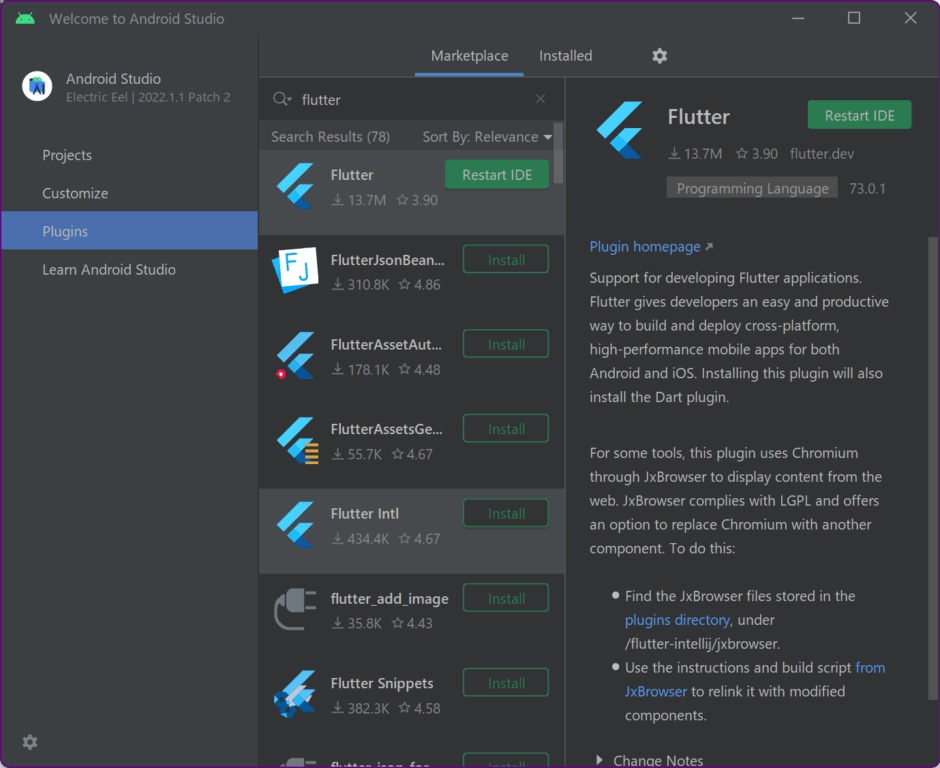
Task: Switch to the Installed tab
Action: (x=566, y=56)
